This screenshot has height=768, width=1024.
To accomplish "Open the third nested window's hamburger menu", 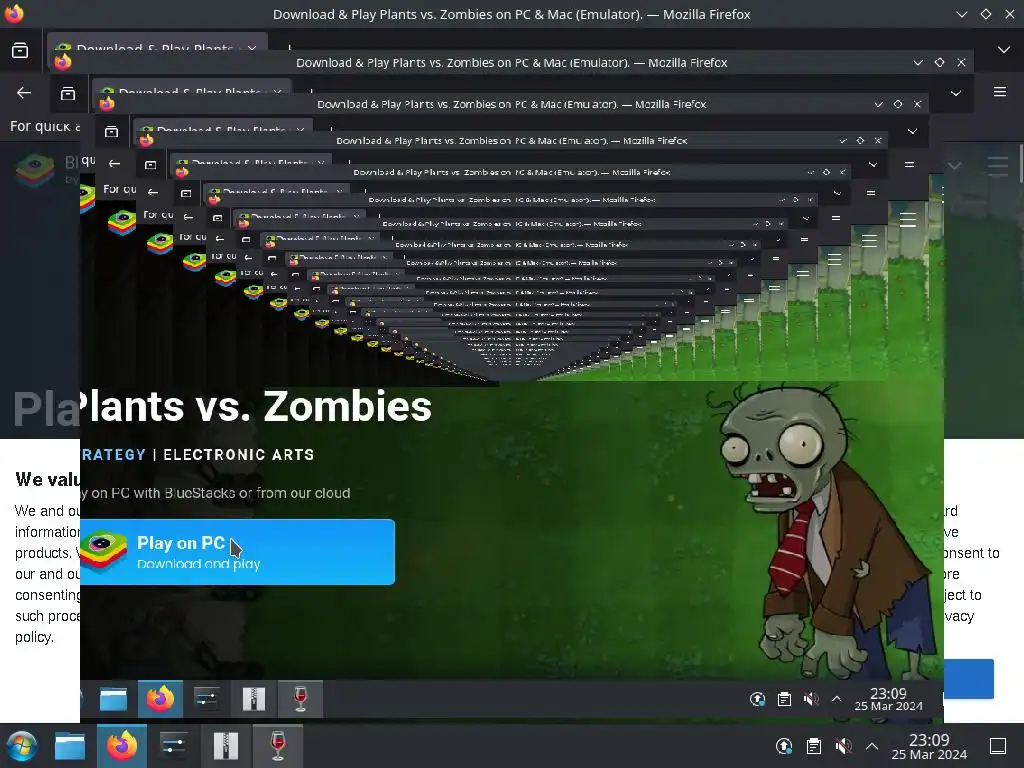I will 909,165.
